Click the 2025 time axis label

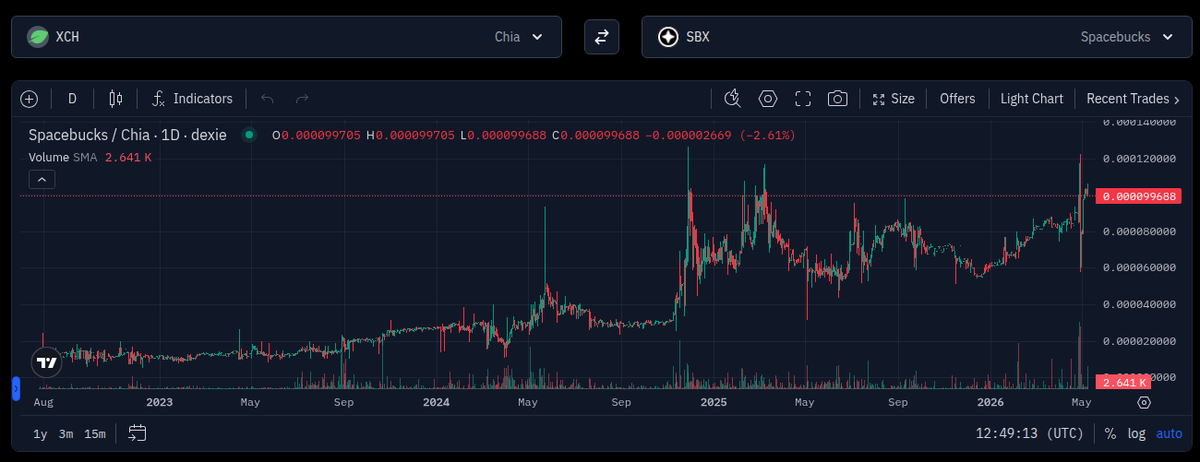click(714, 402)
